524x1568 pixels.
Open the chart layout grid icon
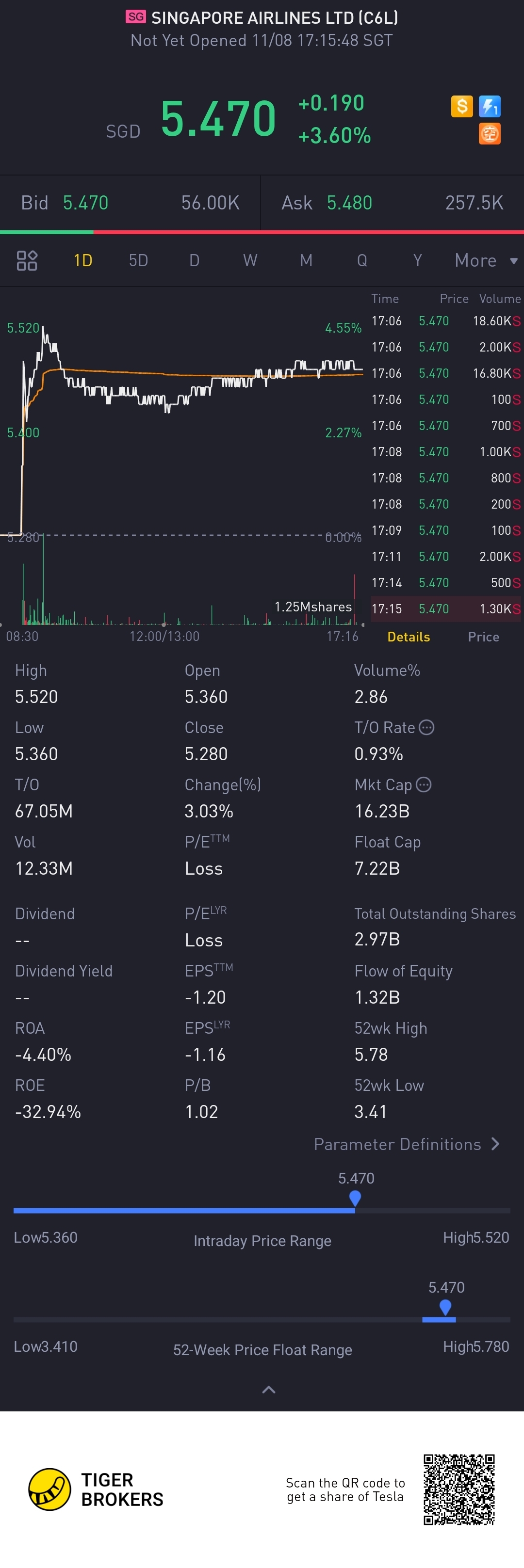(27, 260)
